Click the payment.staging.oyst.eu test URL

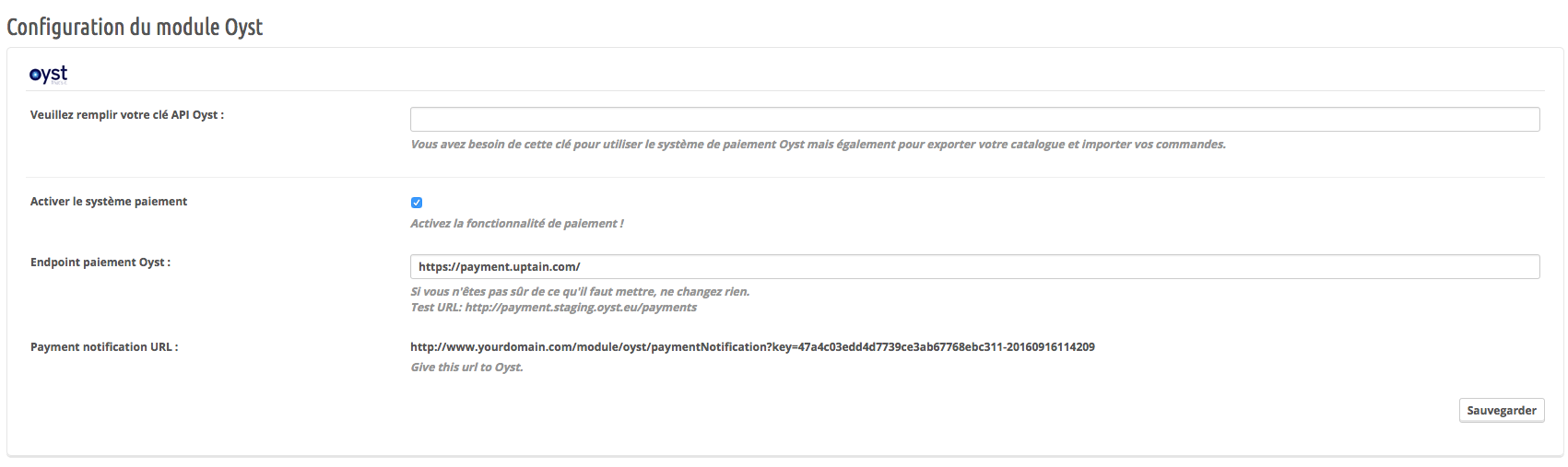(x=581, y=308)
